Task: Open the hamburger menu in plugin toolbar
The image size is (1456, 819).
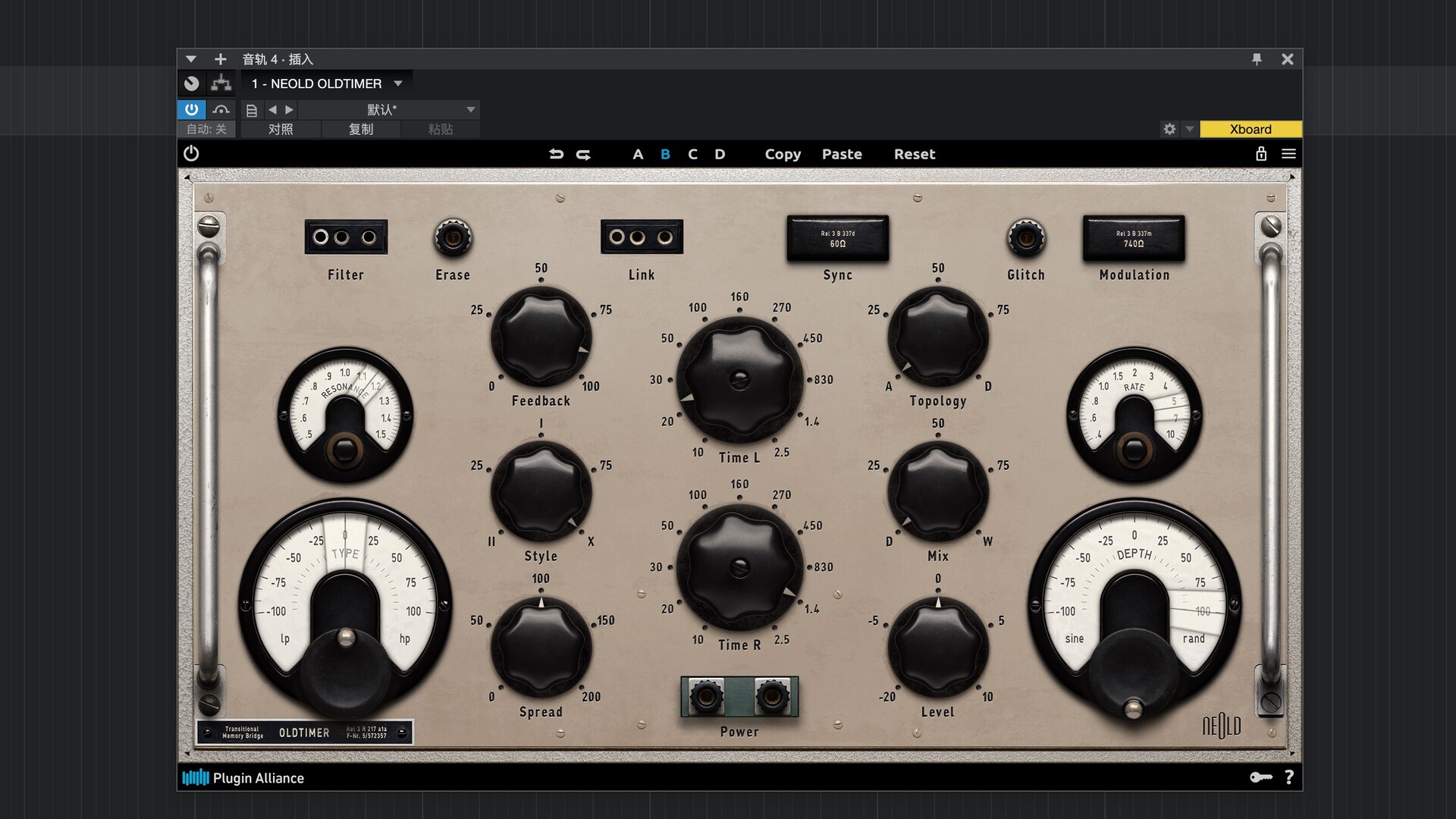Action: click(1288, 154)
